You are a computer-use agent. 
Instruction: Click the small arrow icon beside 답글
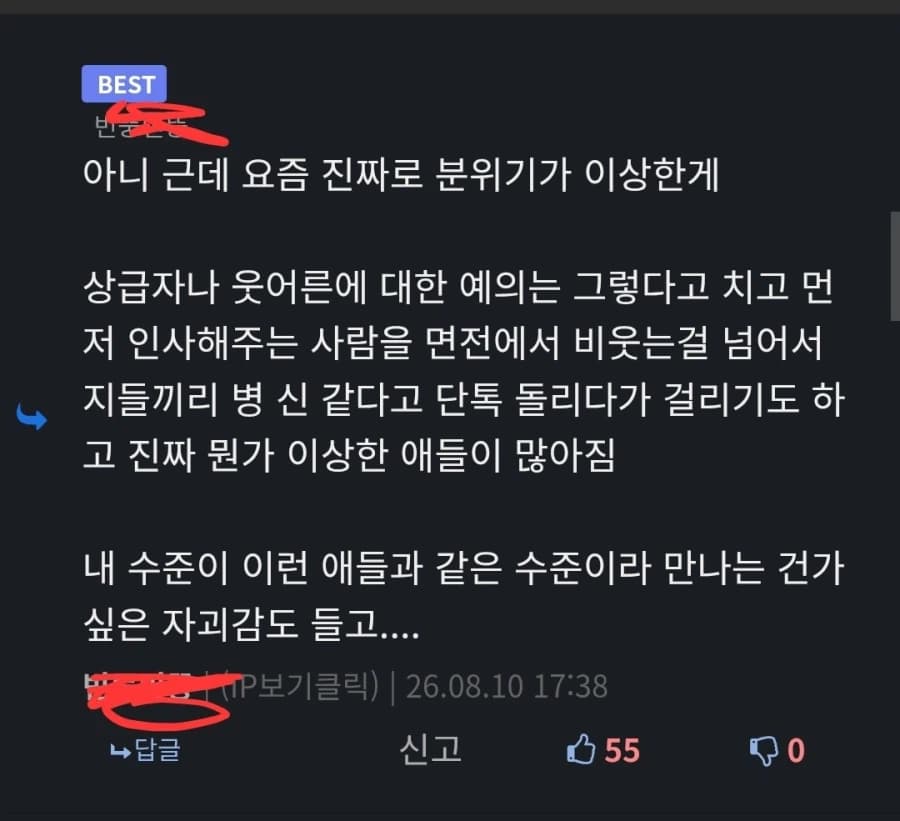(120, 751)
